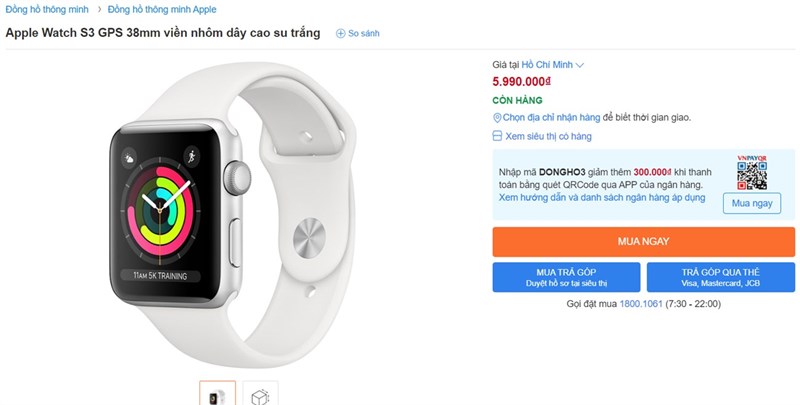Click Xem siêu thị có hàng link
Image resolution: width=800 pixels, height=405 pixels.
click(x=548, y=136)
